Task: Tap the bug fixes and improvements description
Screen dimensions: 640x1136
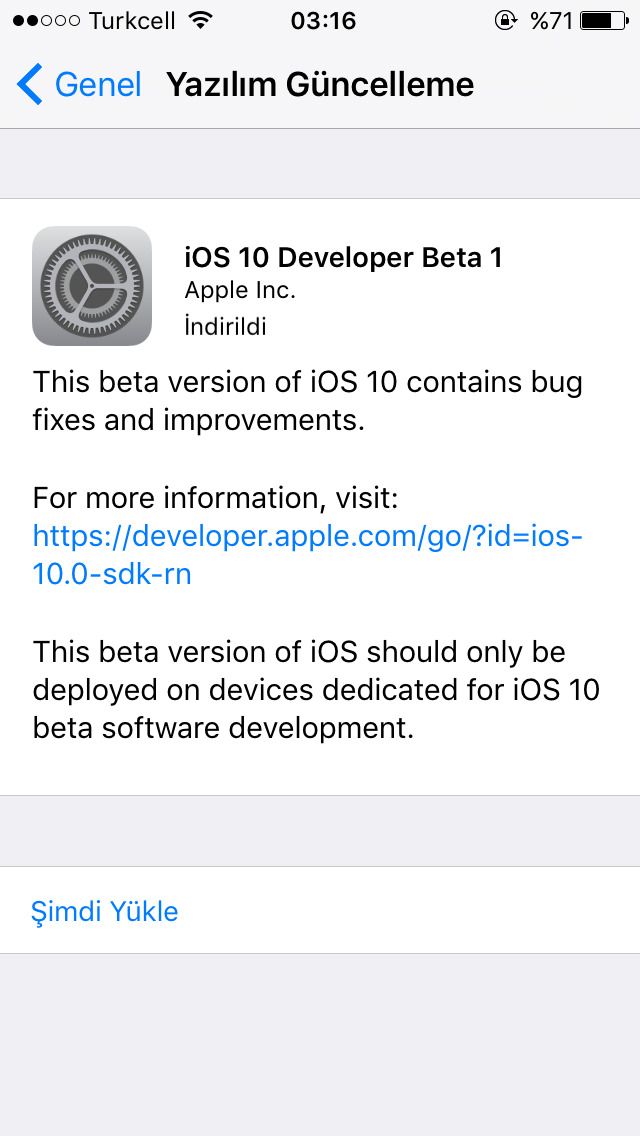Action: tap(307, 400)
